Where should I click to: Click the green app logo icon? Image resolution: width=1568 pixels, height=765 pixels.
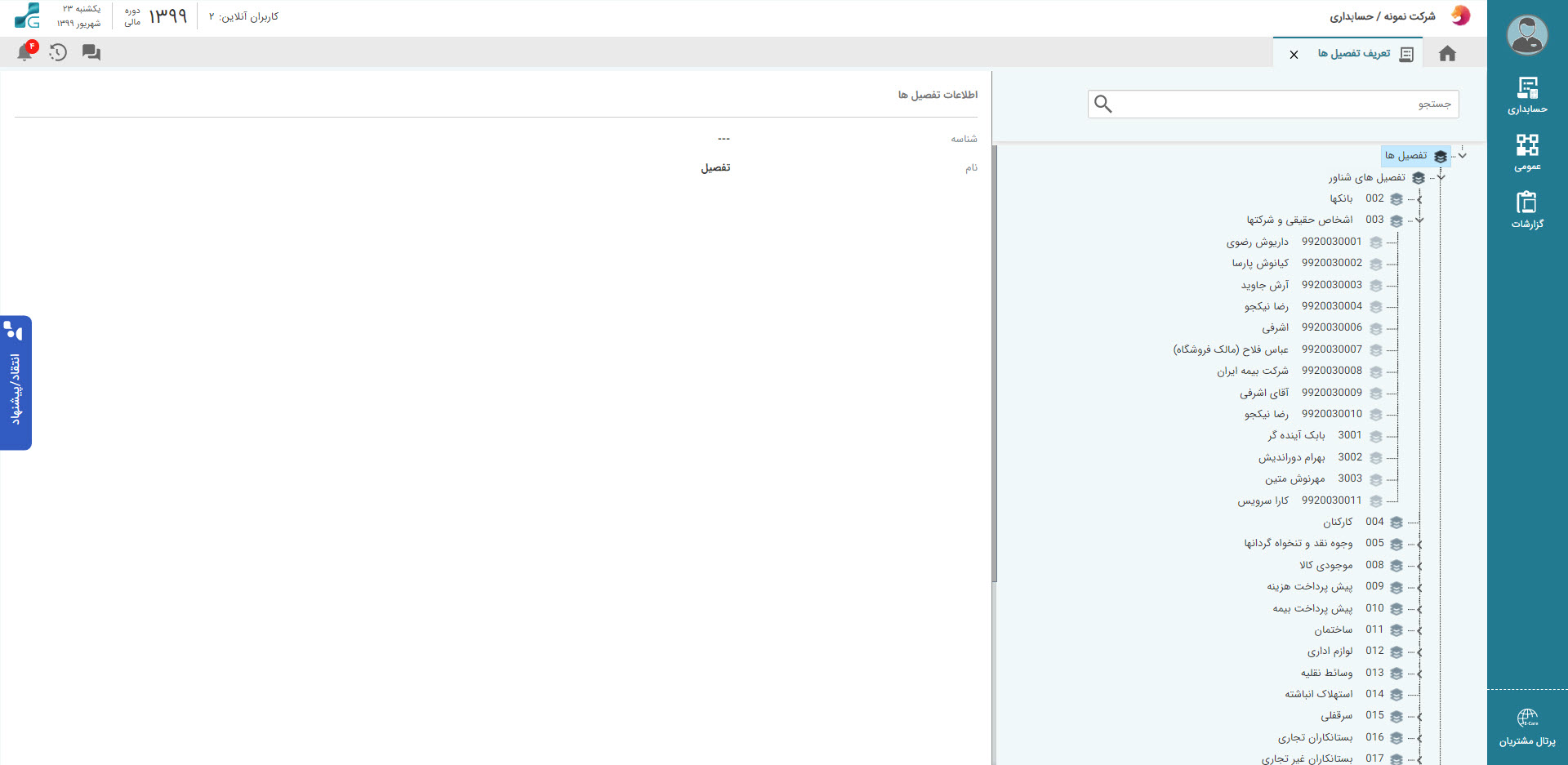point(27,16)
